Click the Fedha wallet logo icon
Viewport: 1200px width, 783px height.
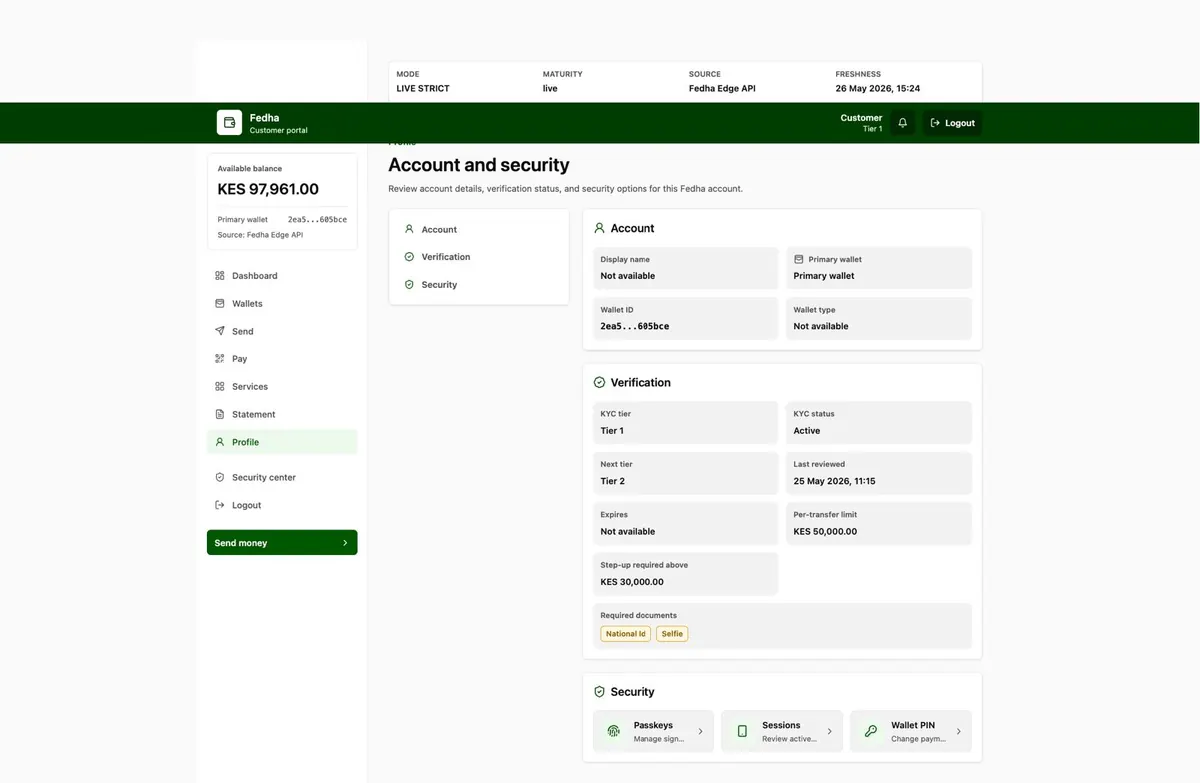(229, 123)
